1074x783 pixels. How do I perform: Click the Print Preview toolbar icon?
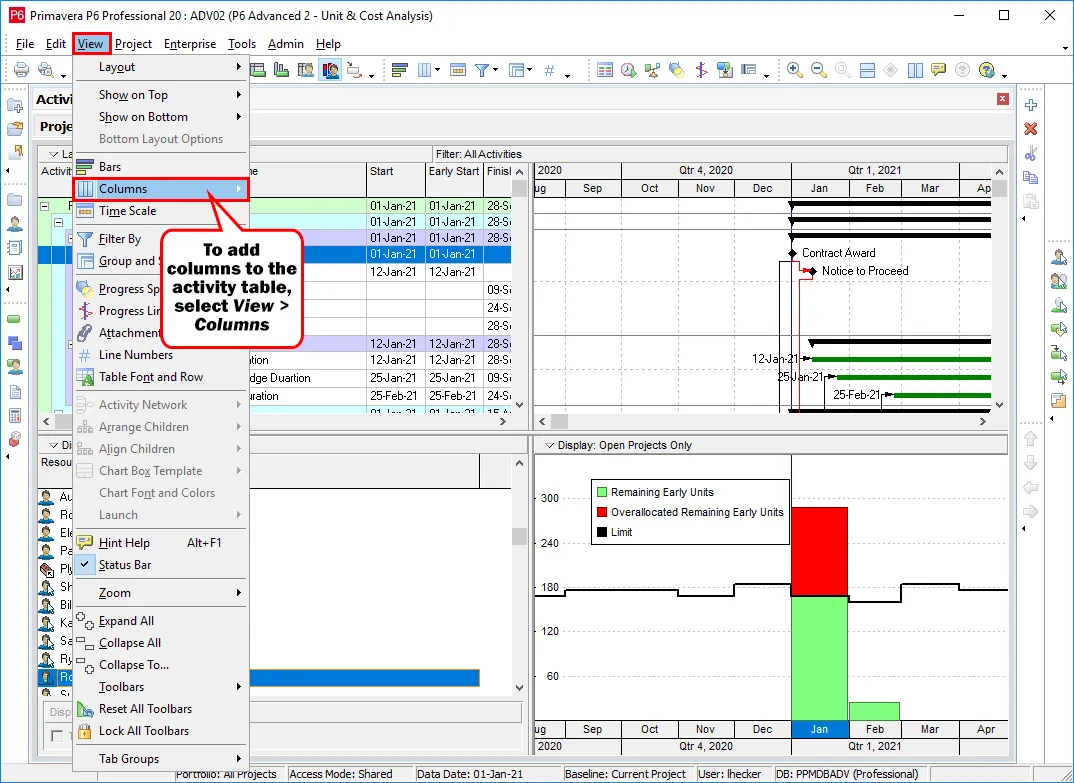46,70
